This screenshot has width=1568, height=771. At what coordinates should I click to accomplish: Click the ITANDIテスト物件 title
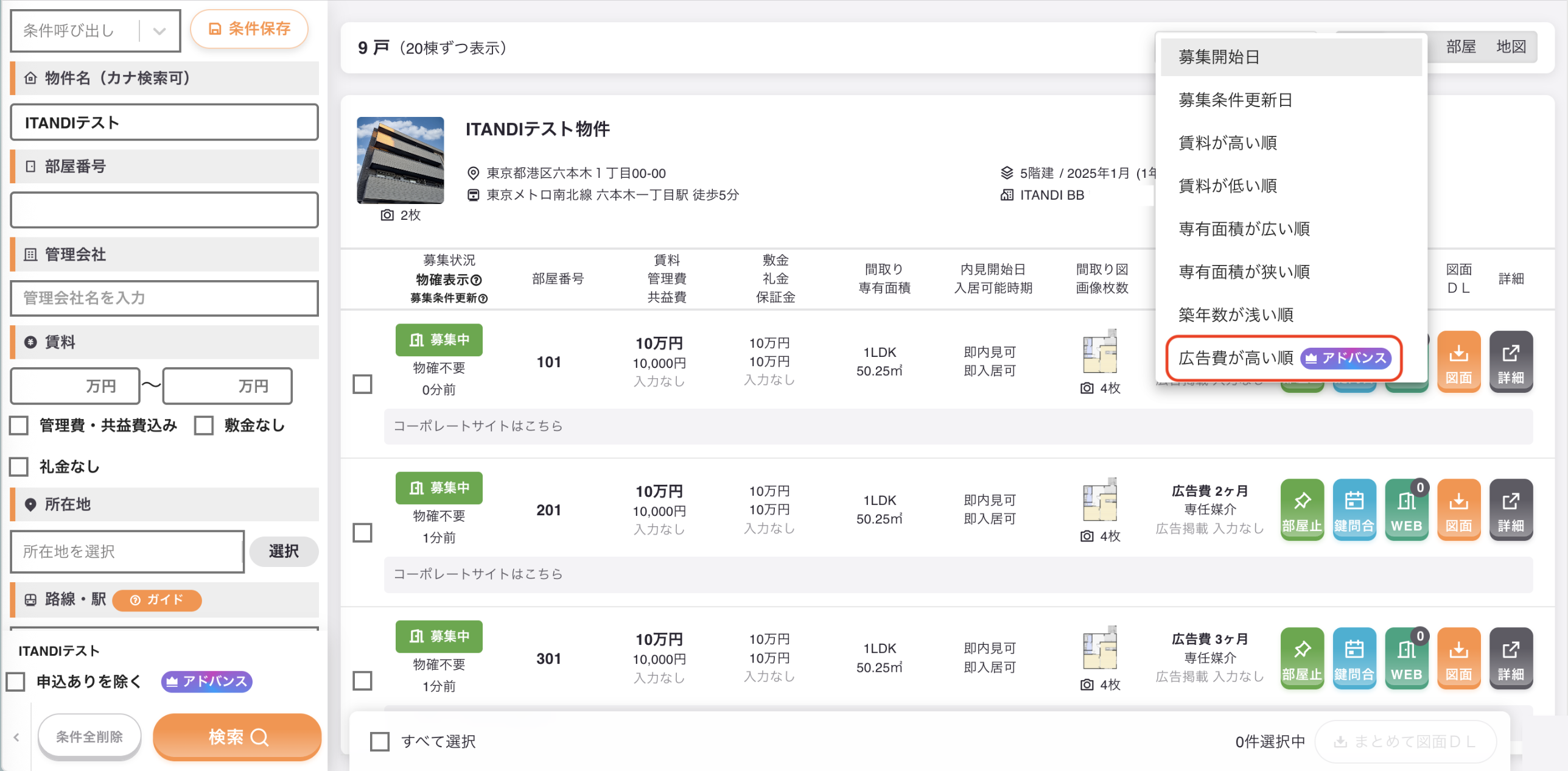pos(537,129)
